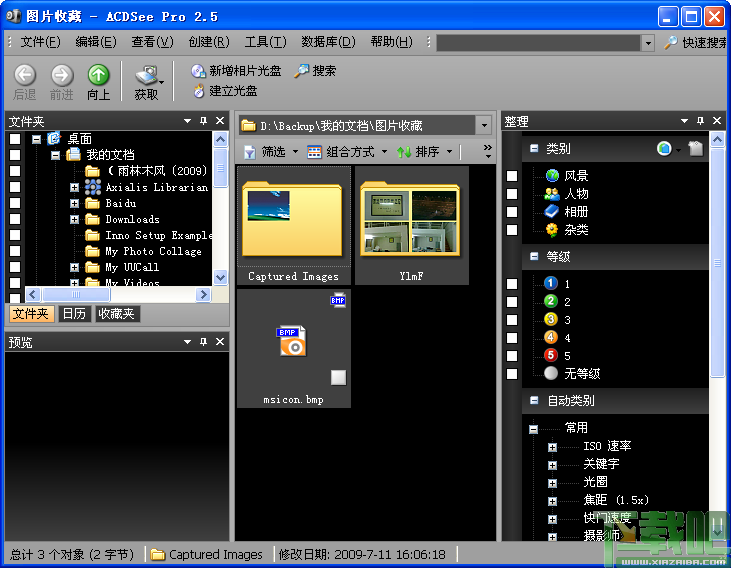Open the quick search box dropdown
Viewport: 731px width, 568px height.
648,43
